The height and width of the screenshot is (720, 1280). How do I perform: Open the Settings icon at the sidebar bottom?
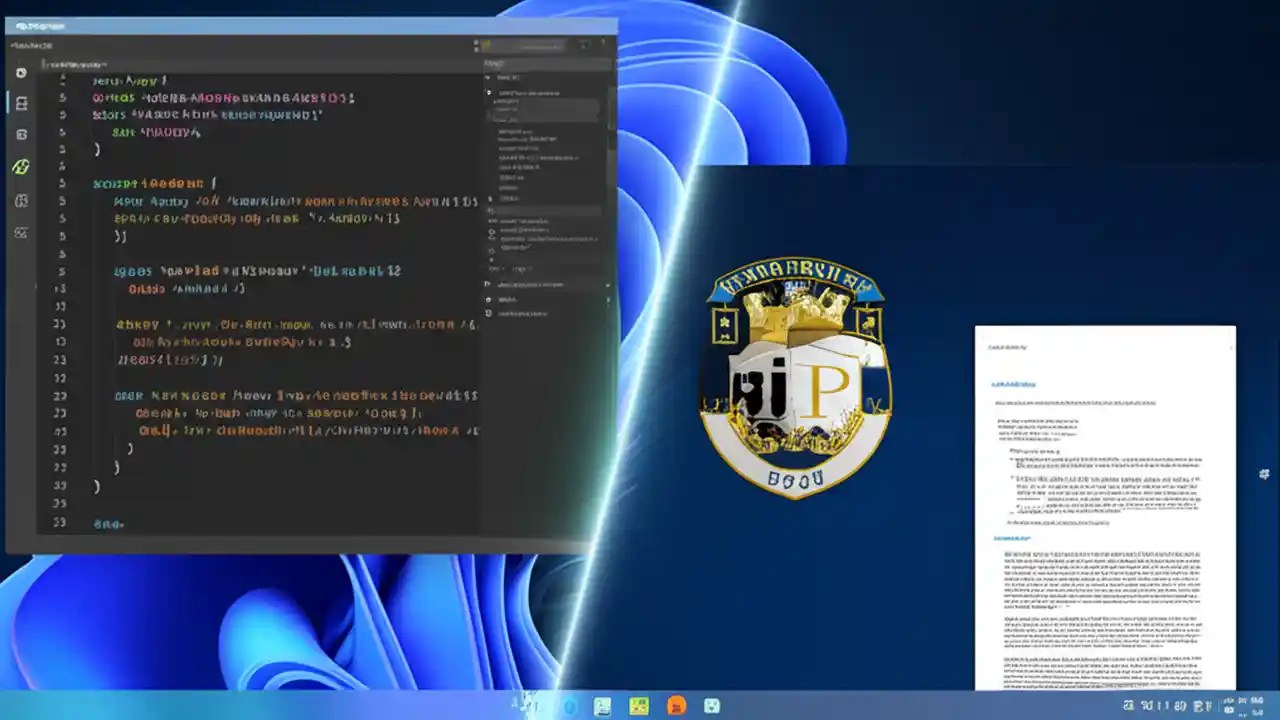coord(20,233)
